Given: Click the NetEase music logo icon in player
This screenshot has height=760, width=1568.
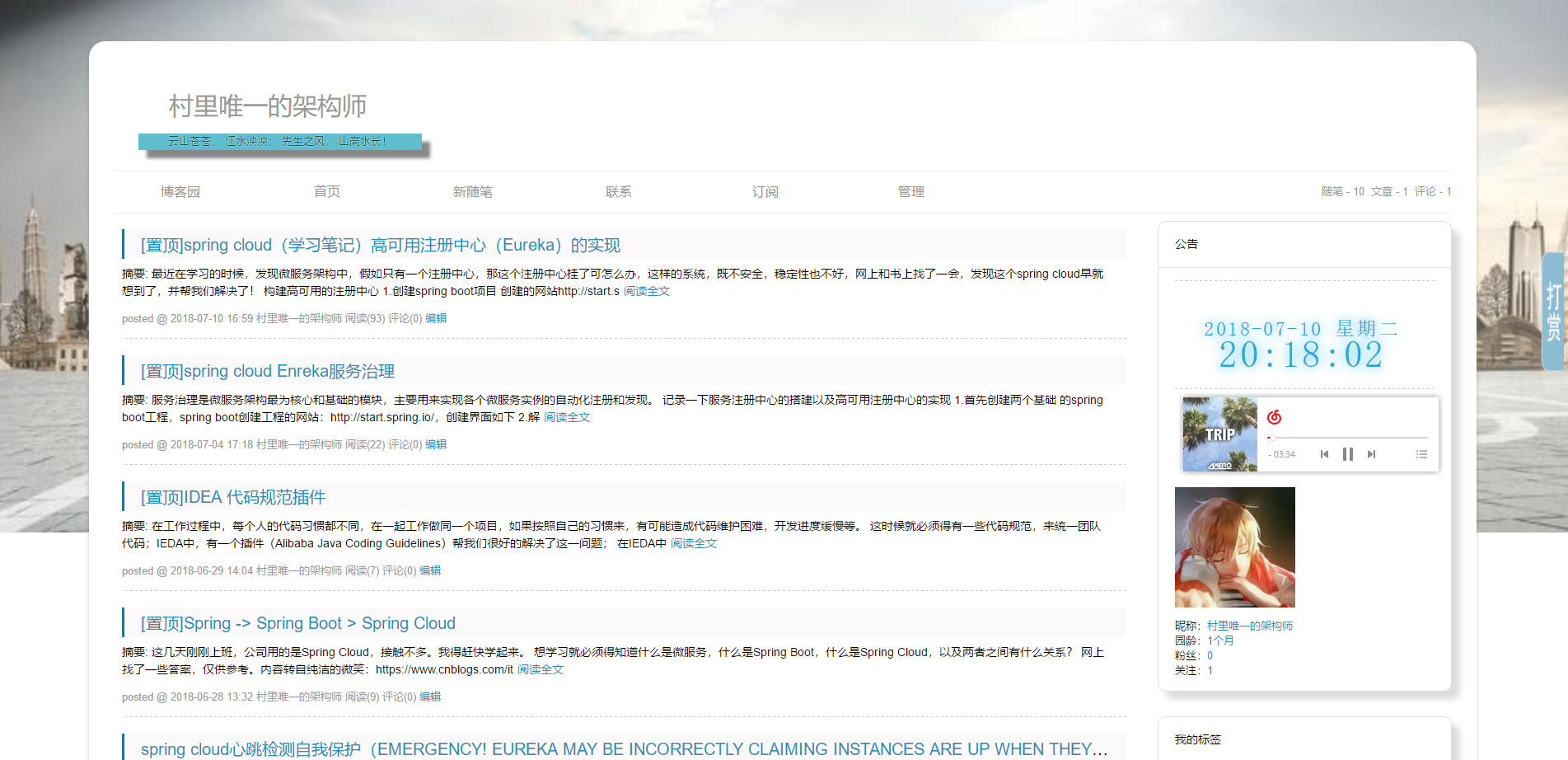Looking at the screenshot, I should (x=1274, y=417).
